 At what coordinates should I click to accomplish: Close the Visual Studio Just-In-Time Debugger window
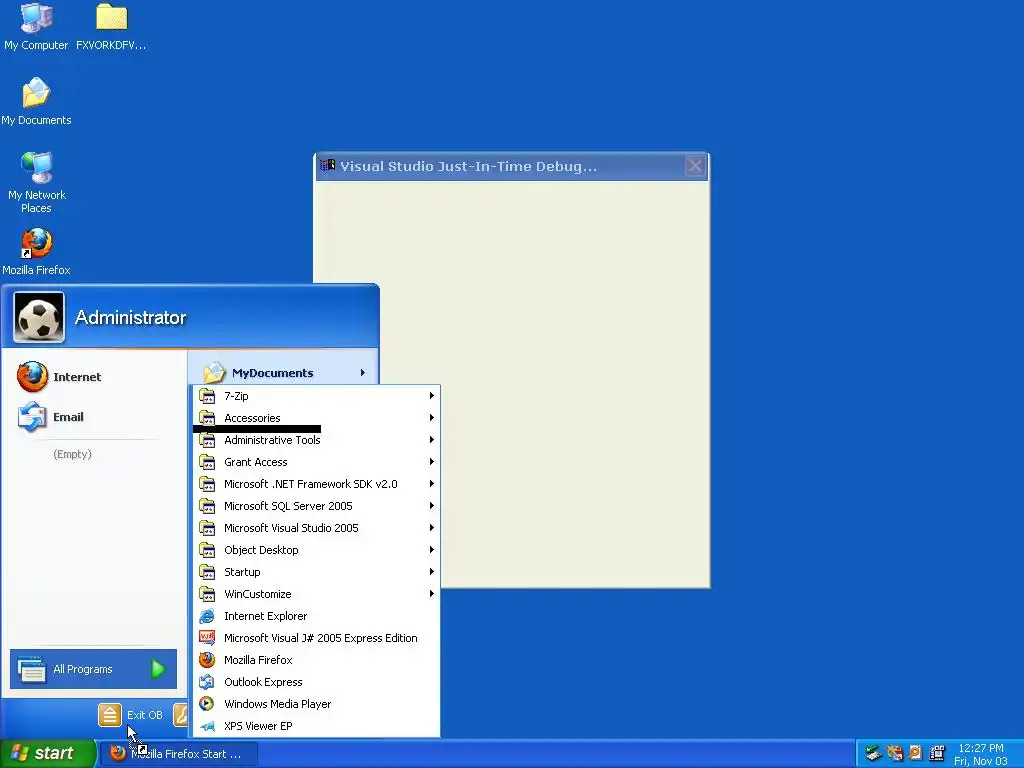click(x=695, y=166)
